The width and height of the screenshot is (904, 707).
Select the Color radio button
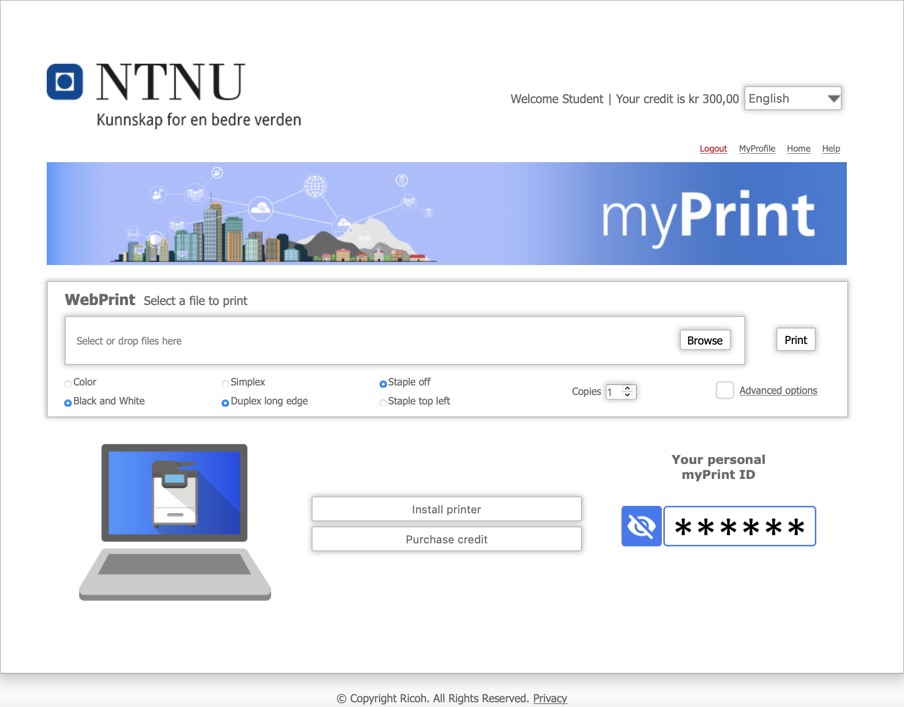coord(68,383)
